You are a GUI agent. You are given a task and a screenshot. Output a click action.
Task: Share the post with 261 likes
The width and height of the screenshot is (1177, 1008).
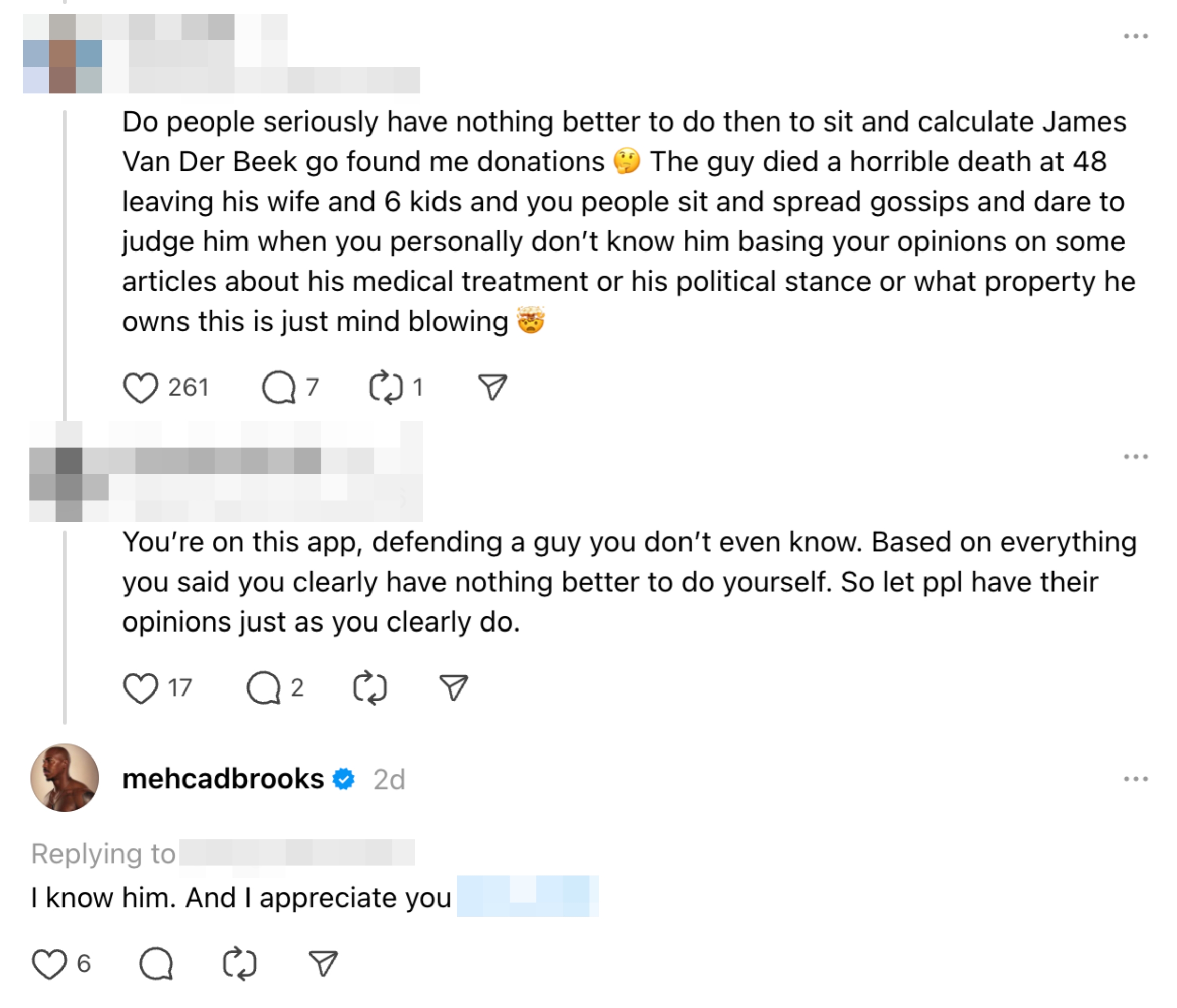point(492,388)
